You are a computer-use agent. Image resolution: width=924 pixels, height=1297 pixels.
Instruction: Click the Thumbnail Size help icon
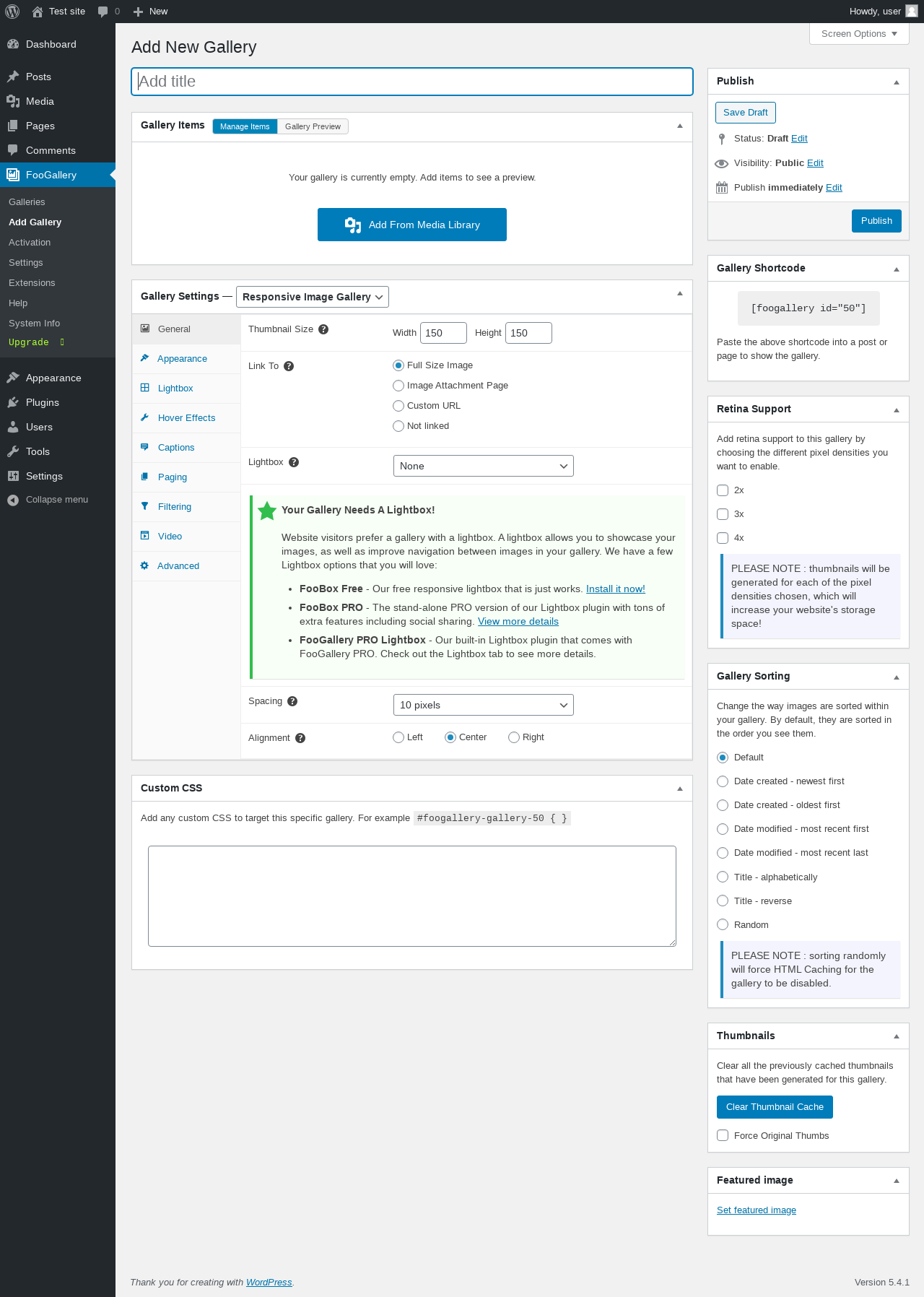[323, 329]
